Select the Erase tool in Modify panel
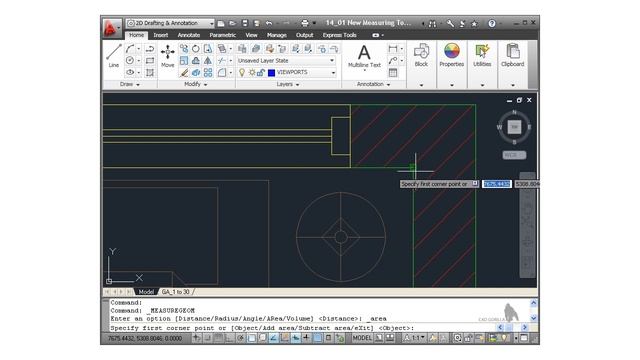The height and width of the screenshot is (360, 640). [x=184, y=73]
